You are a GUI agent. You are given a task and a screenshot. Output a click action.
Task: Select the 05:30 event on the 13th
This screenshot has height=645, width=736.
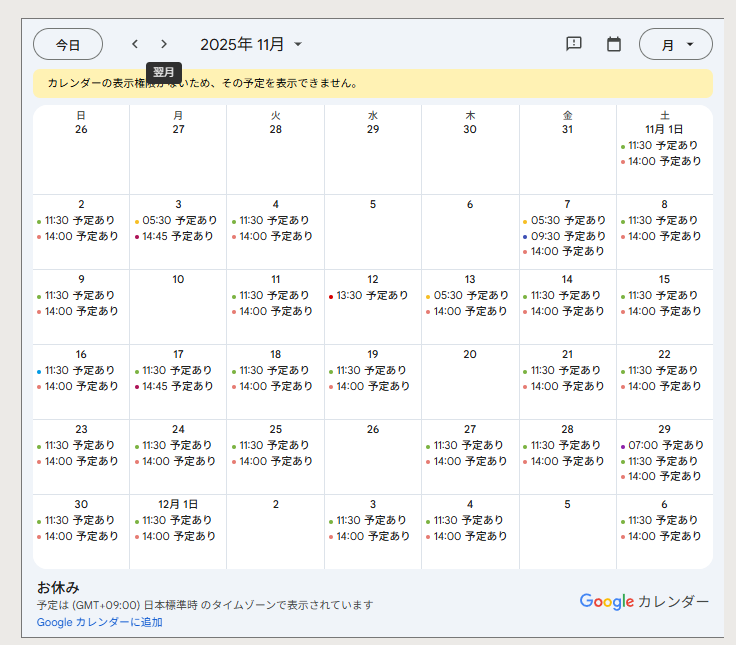click(470, 296)
